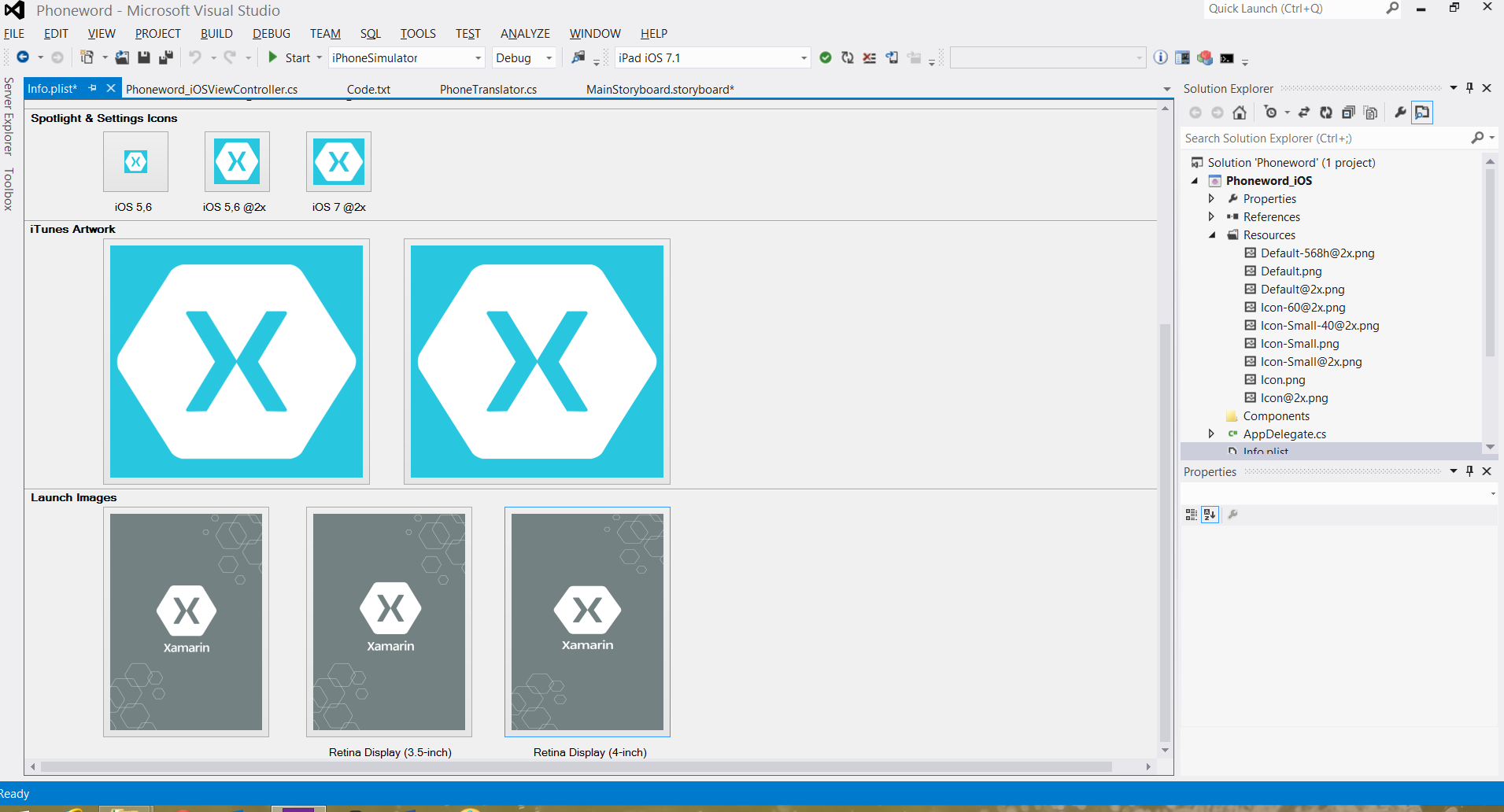Click the blue info circle toolbar icon
The height and width of the screenshot is (812, 1504).
(1160, 57)
